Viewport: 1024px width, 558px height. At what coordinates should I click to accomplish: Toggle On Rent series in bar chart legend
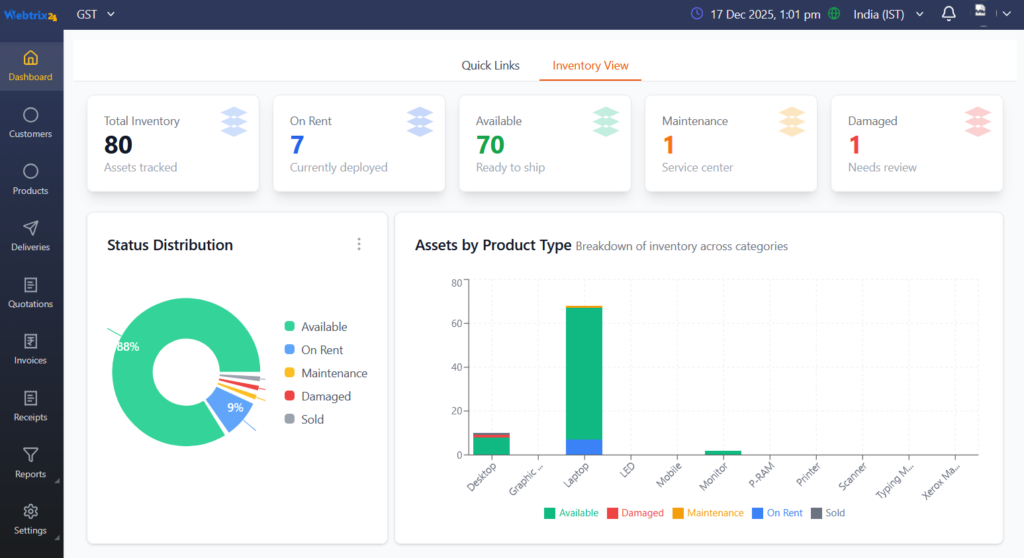tap(776, 513)
